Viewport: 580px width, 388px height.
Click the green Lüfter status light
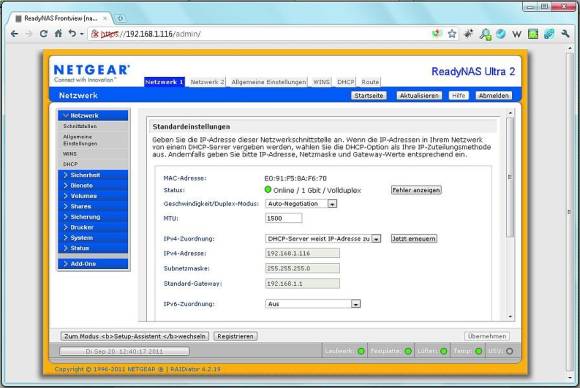(444, 351)
